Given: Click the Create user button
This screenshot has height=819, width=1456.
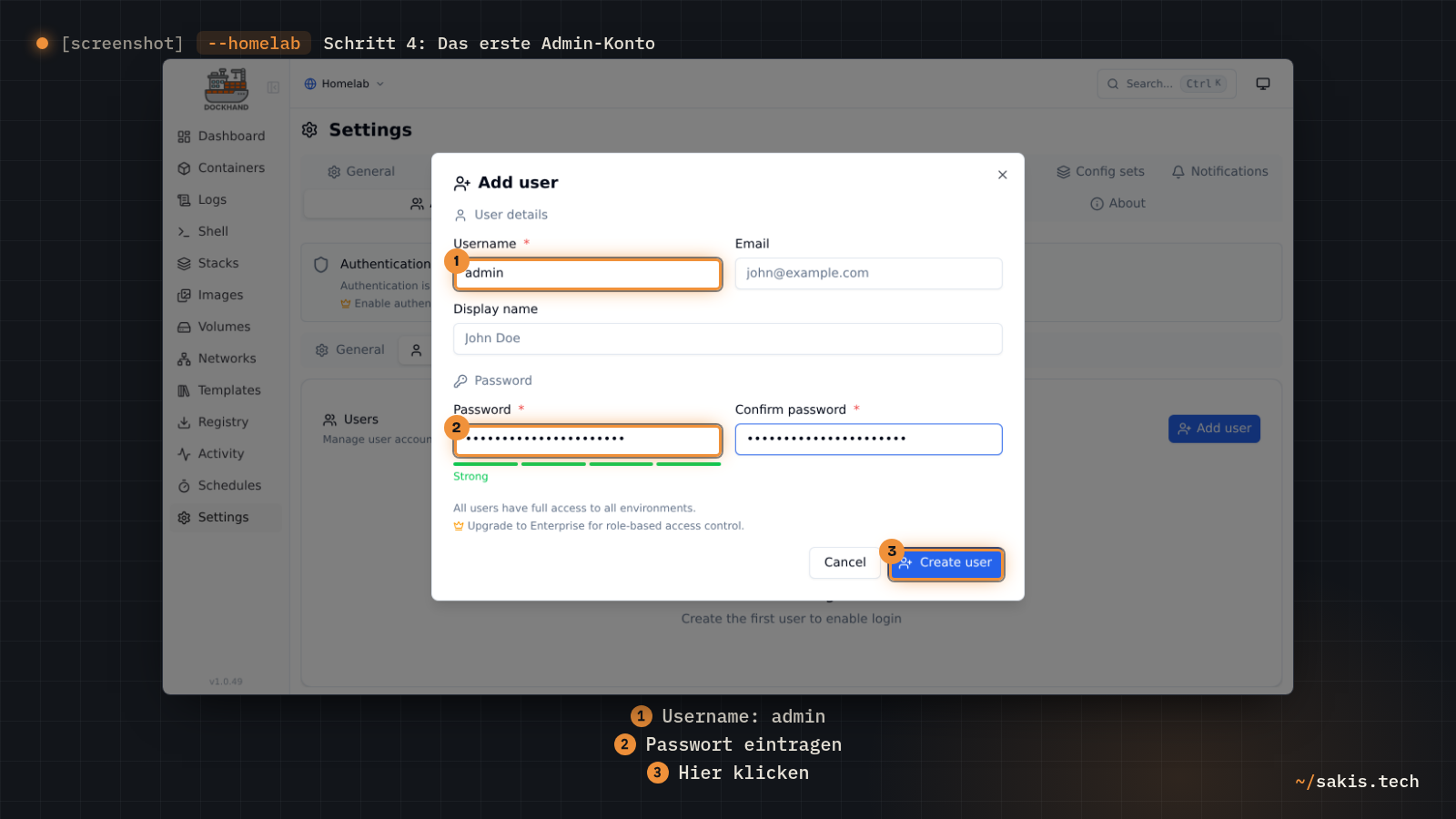Looking at the screenshot, I should [946, 563].
